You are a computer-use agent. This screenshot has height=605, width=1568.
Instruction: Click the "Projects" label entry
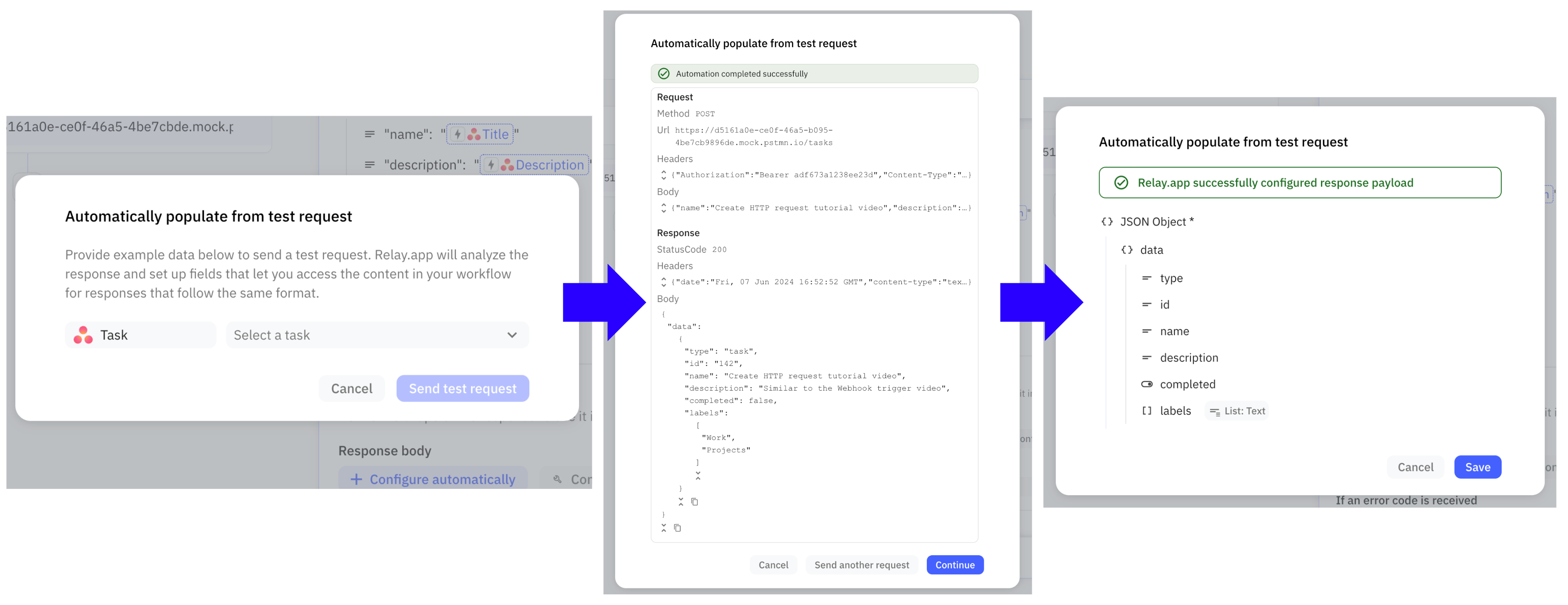point(726,450)
